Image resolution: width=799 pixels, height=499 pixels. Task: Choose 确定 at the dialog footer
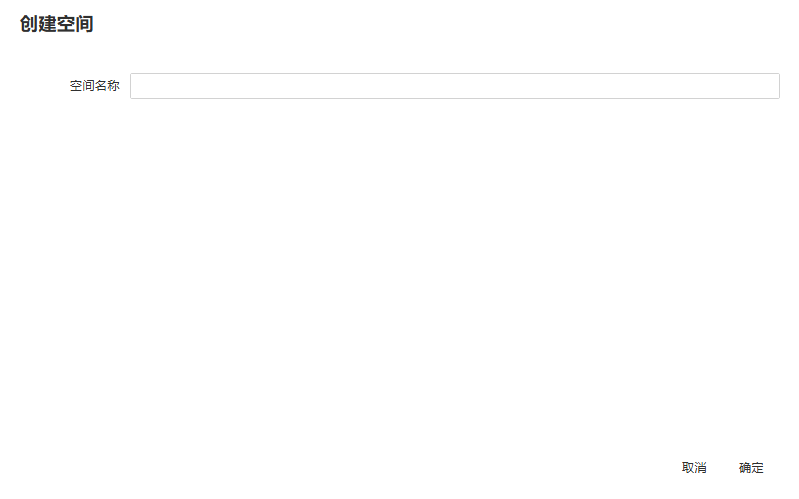(x=751, y=467)
